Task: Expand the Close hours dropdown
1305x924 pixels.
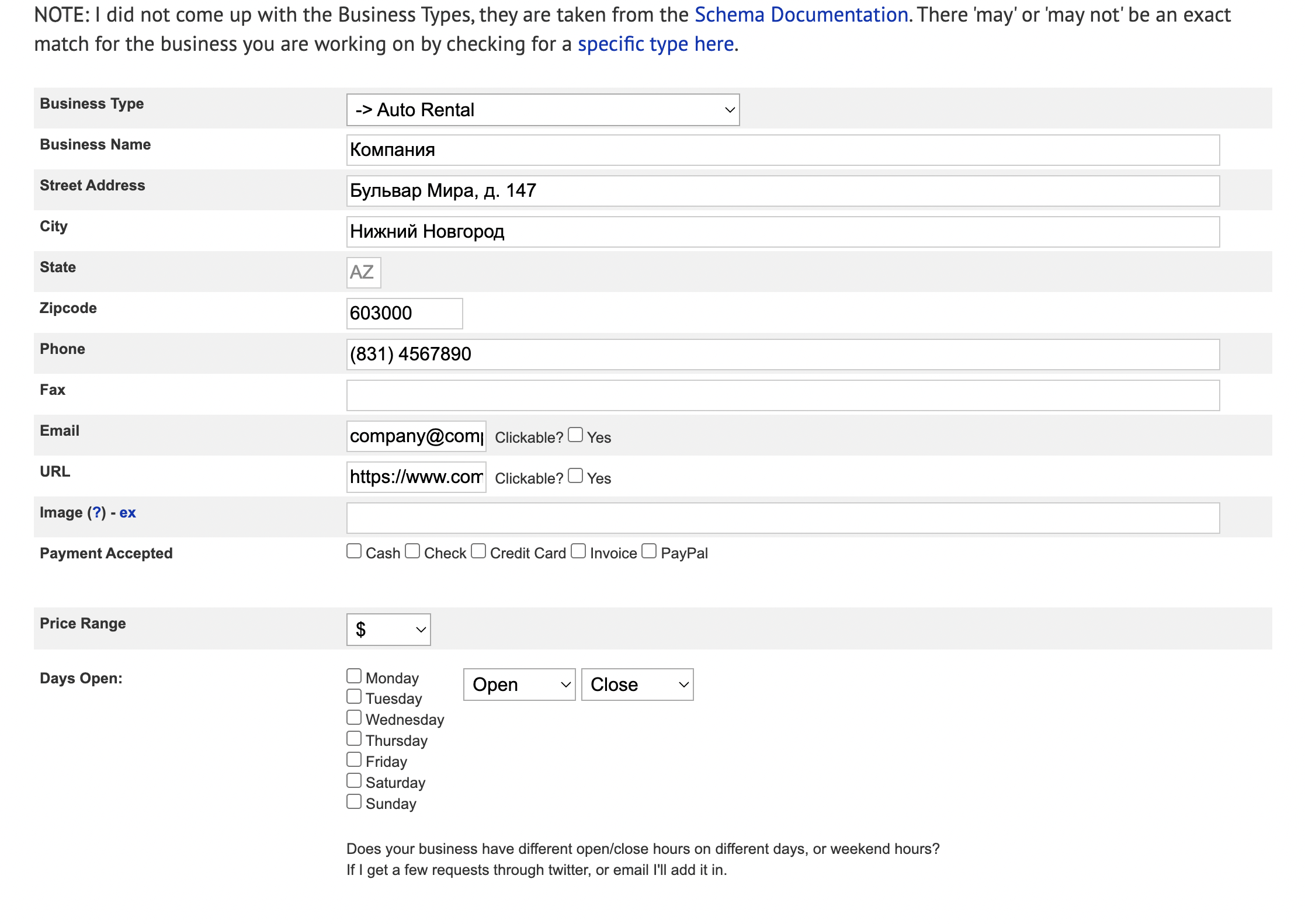Action: click(637, 685)
